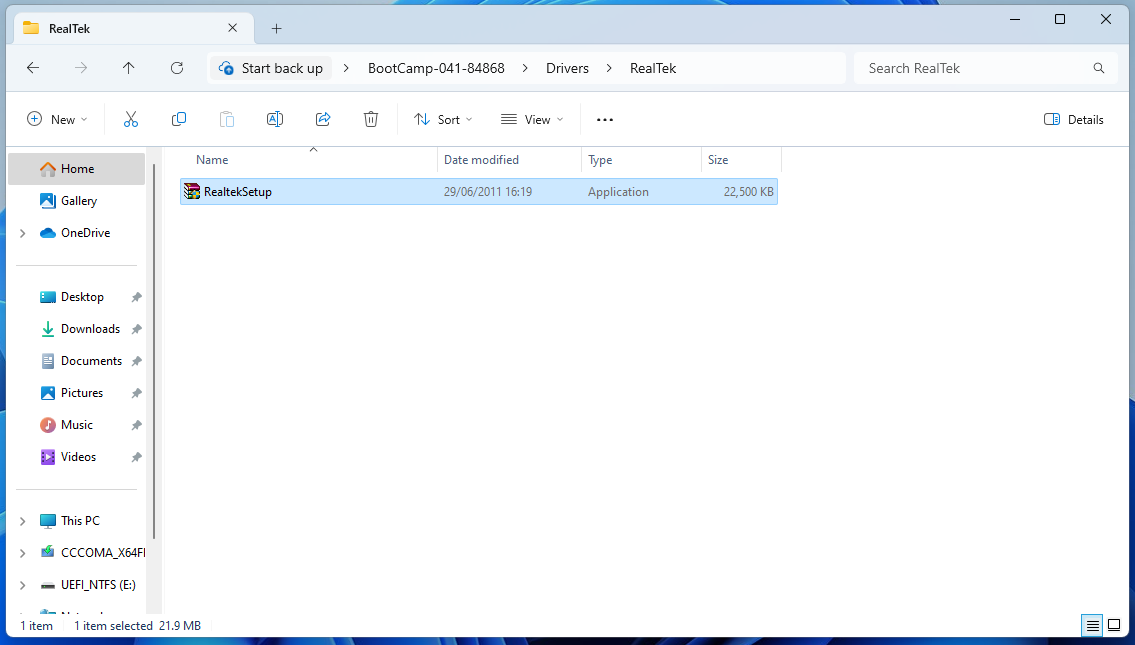Expand breadcrumb chevron after Start back up
Screen dimensions: 1135x645
pyautogui.click(x=346, y=68)
